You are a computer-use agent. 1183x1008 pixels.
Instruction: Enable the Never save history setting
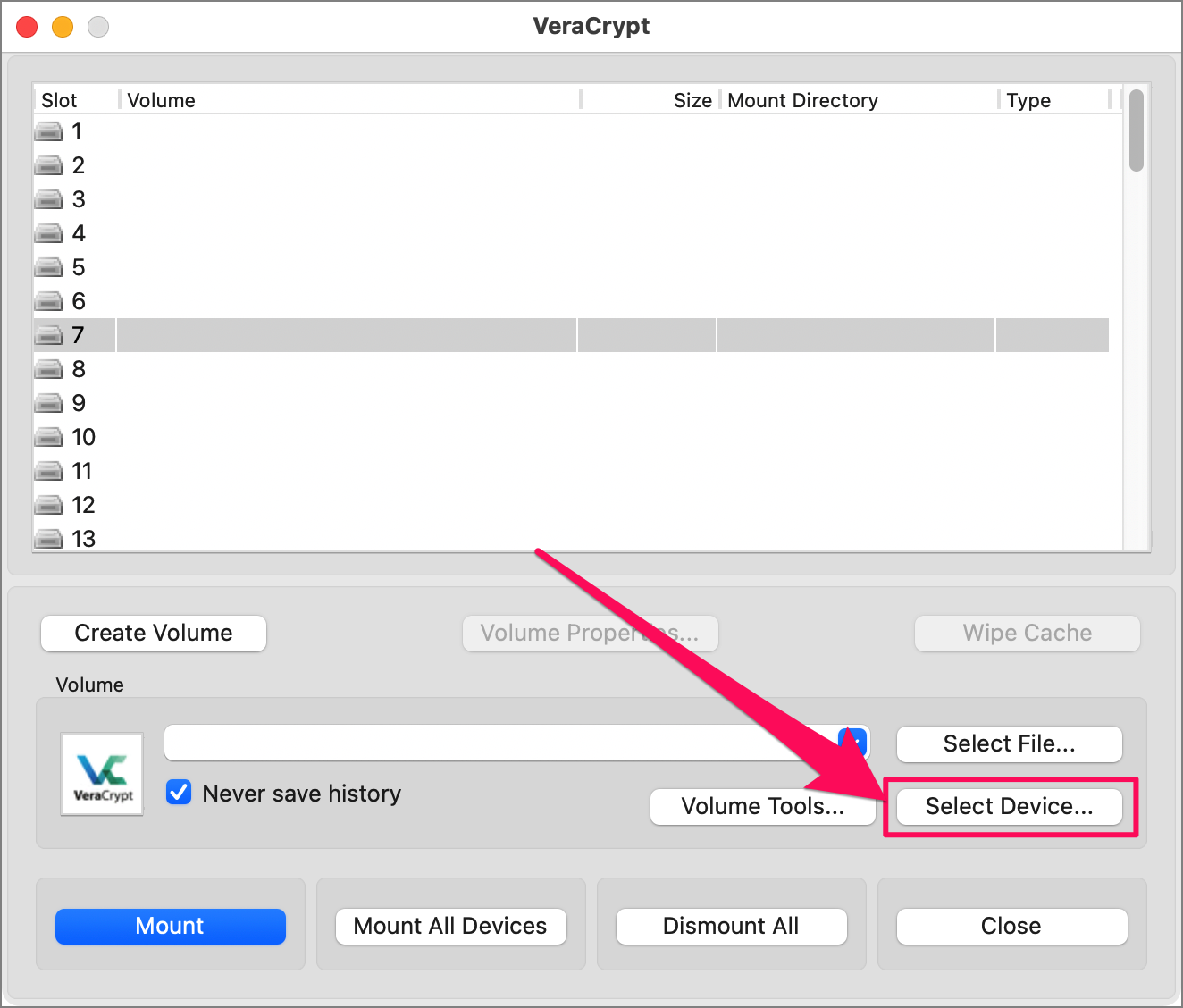pos(179,793)
